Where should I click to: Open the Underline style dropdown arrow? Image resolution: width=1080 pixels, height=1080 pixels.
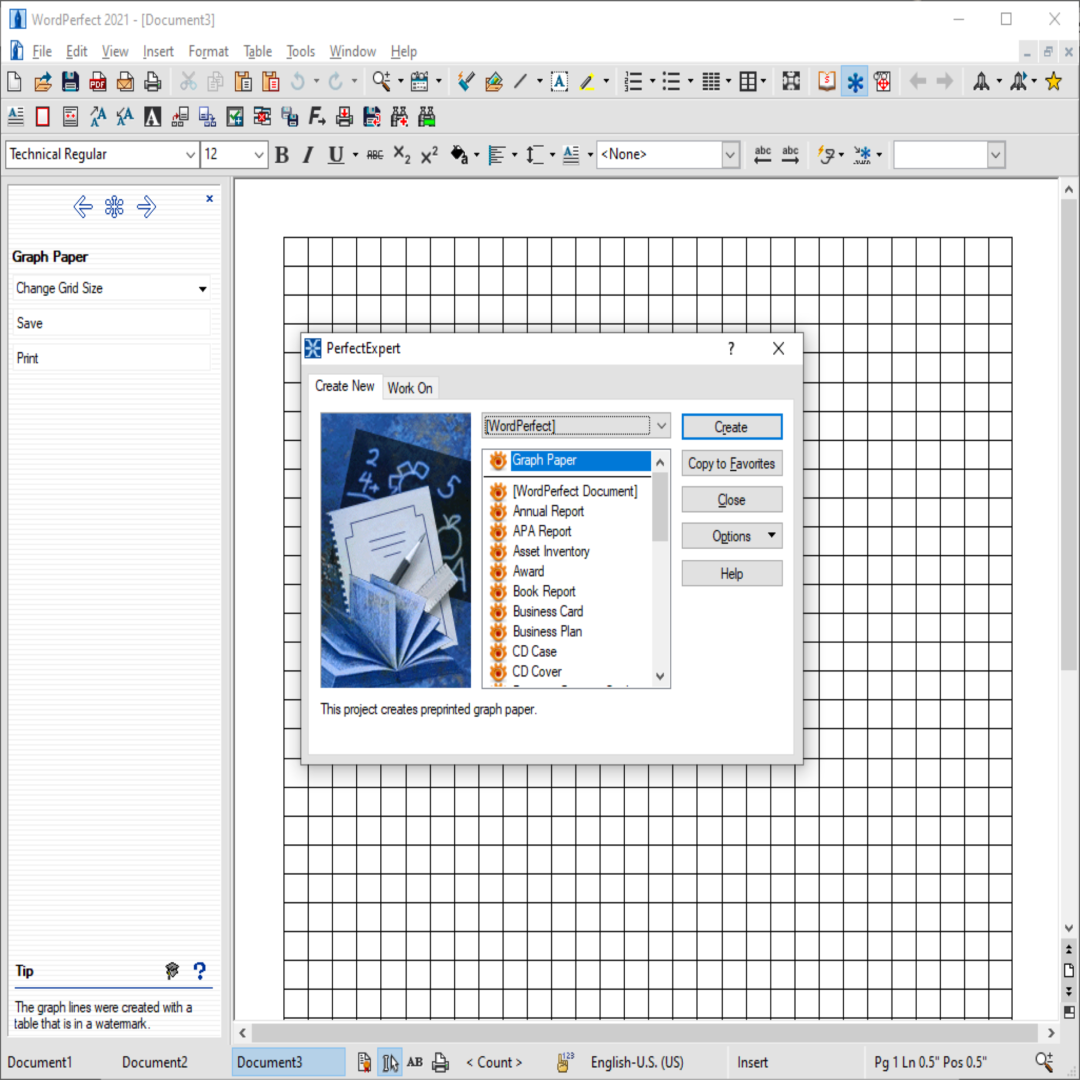click(x=355, y=155)
